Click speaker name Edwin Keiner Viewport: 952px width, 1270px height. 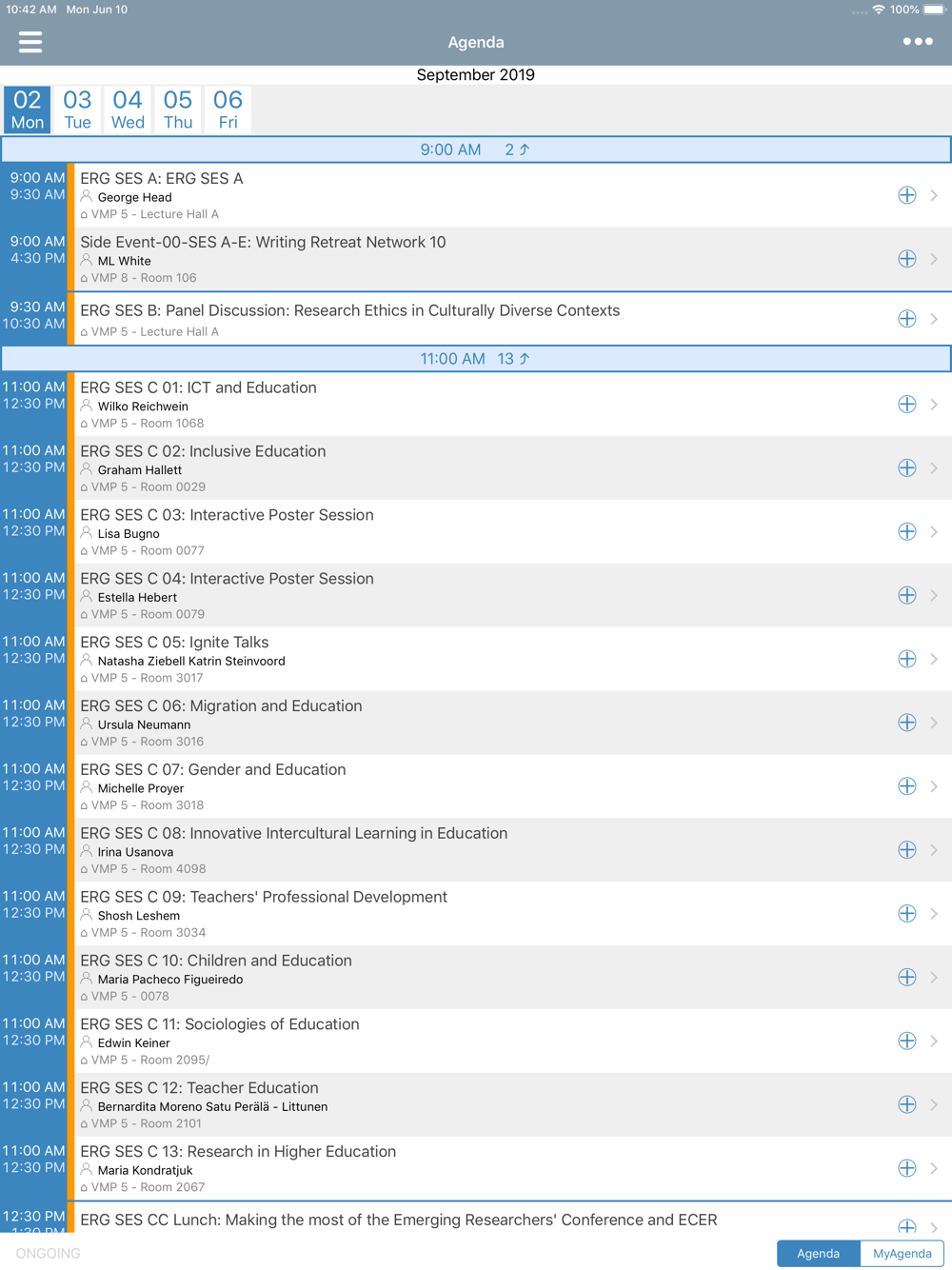(x=134, y=1043)
